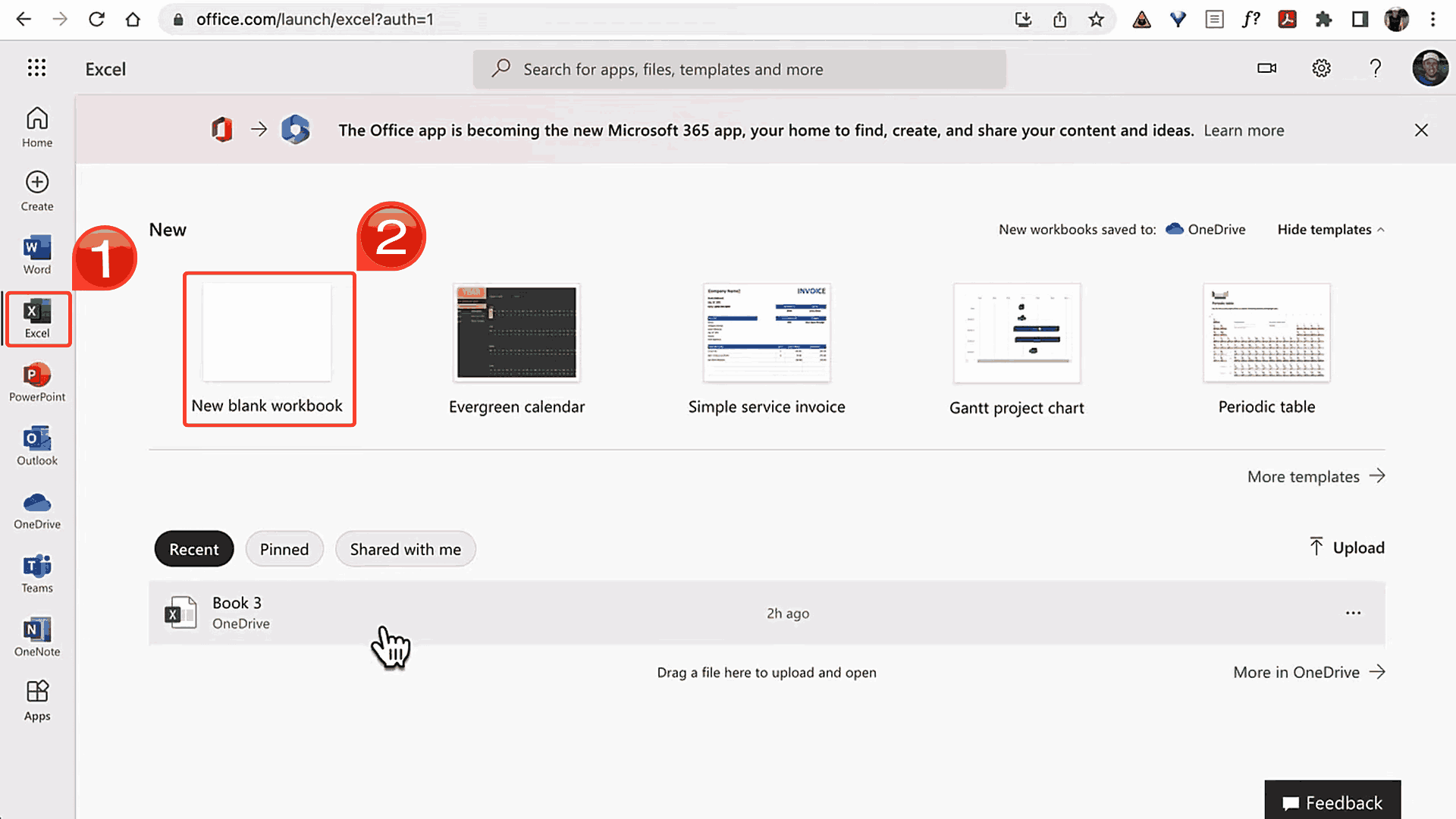This screenshot has height=819, width=1456.
Task: Open the Evergreen calendar template
Action: 516,350
